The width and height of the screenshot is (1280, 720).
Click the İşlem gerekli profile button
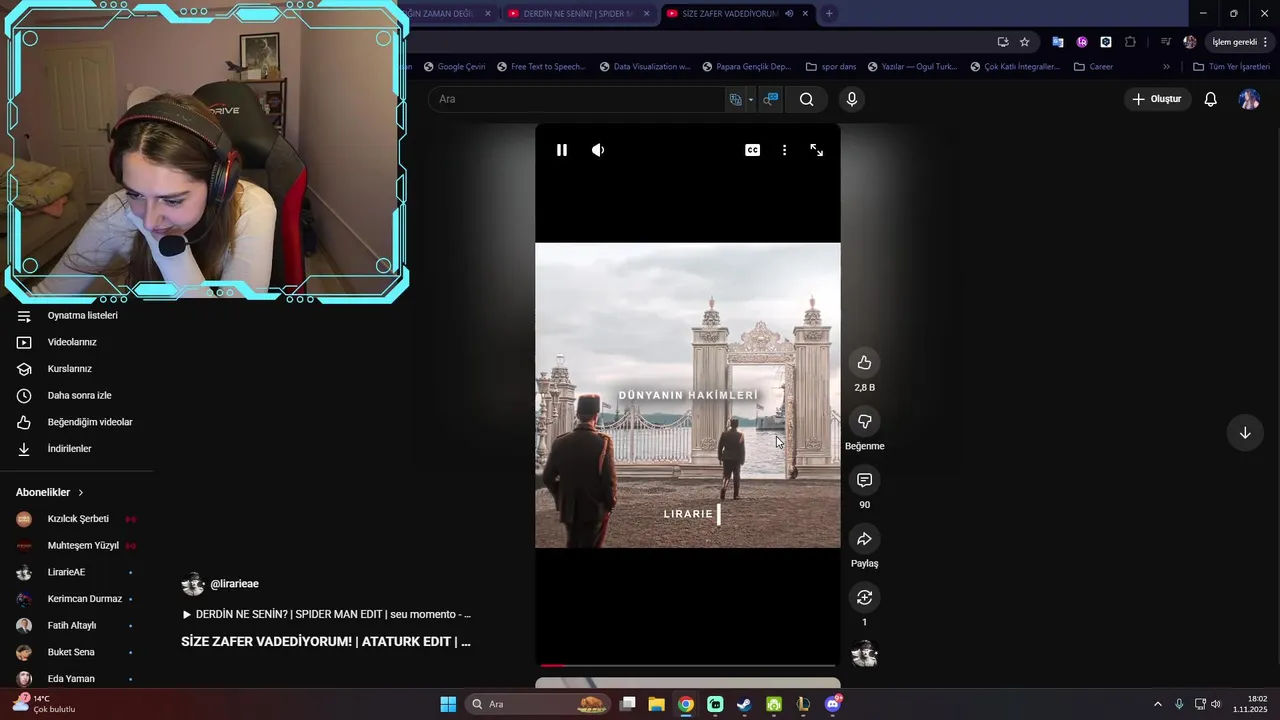pyautogui.click(x=1240, y=42)
